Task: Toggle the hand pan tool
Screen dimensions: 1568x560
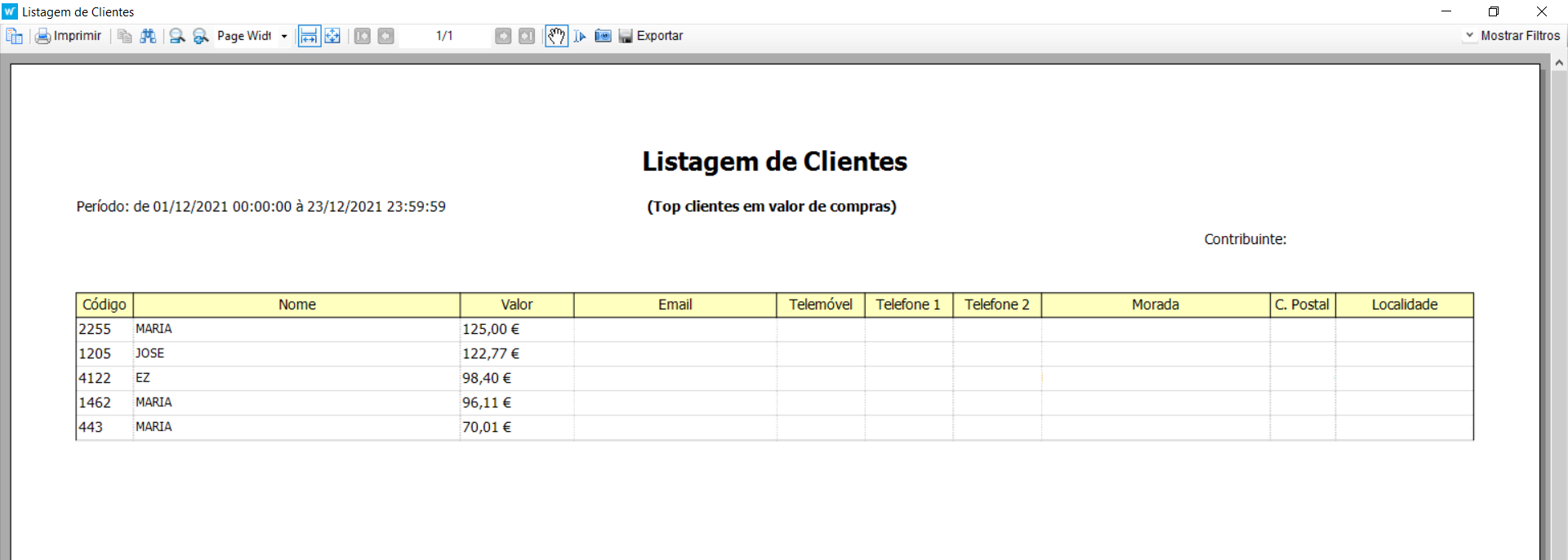Action: (556, 36)
